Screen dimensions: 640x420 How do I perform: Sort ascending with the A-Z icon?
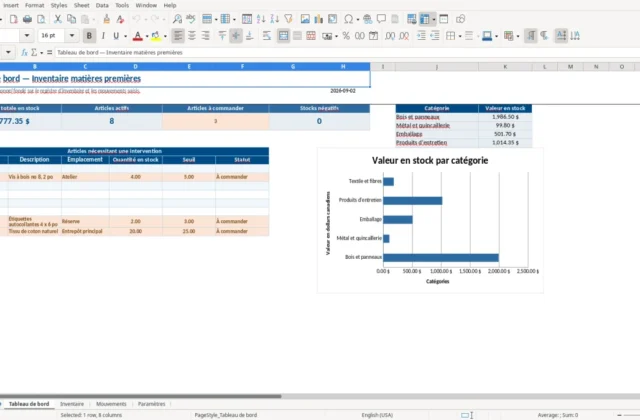click(x=261, y=19)
